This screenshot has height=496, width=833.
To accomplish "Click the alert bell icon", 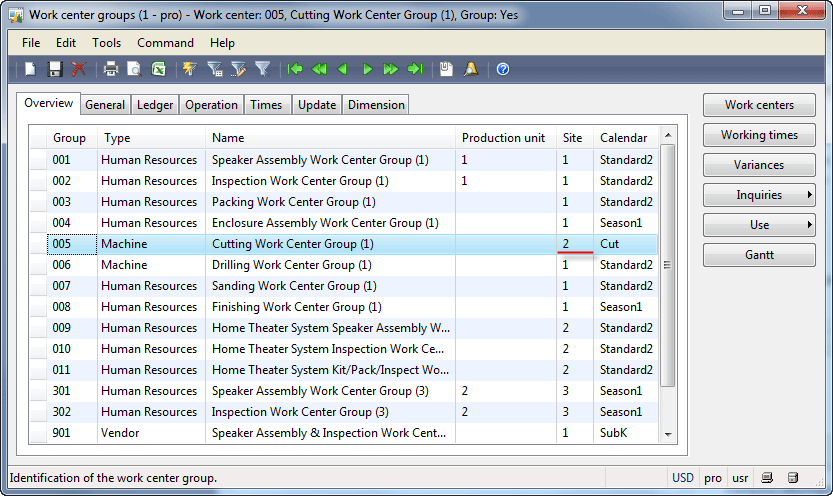I will 471,69.
